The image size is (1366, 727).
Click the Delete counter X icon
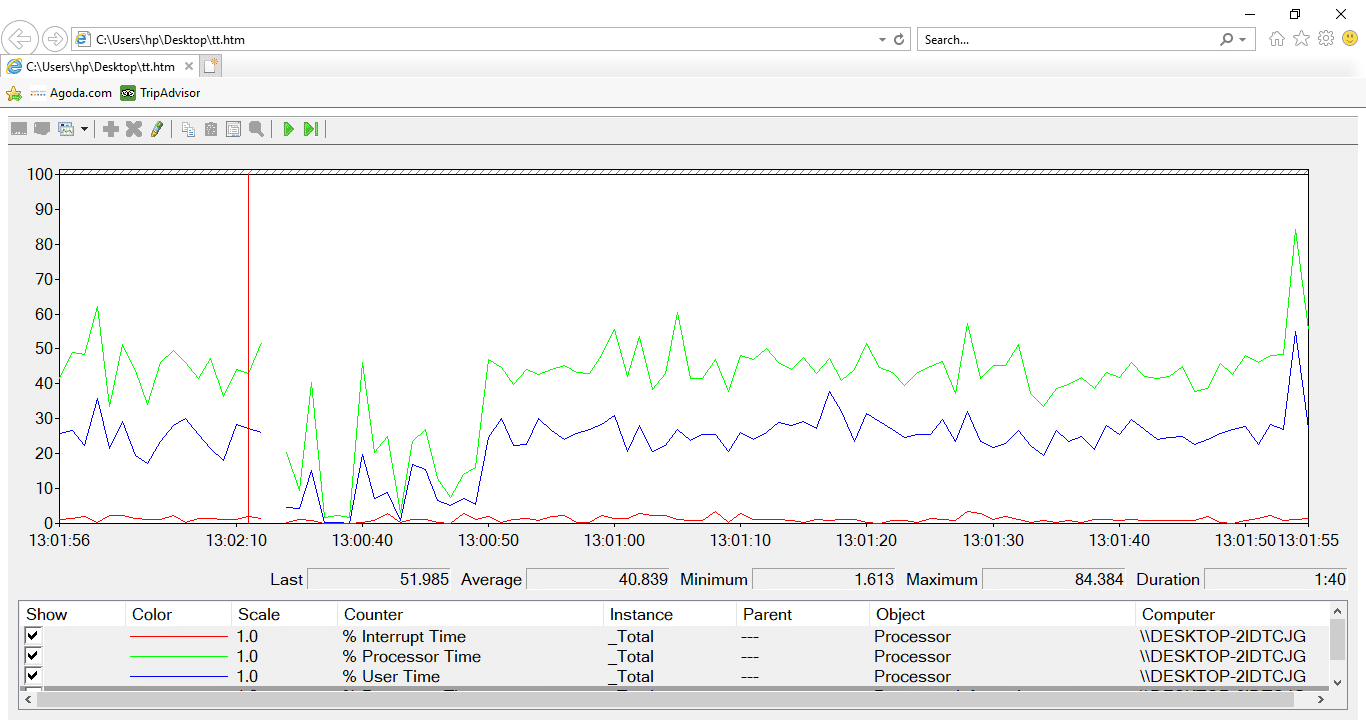coord(133,129)
